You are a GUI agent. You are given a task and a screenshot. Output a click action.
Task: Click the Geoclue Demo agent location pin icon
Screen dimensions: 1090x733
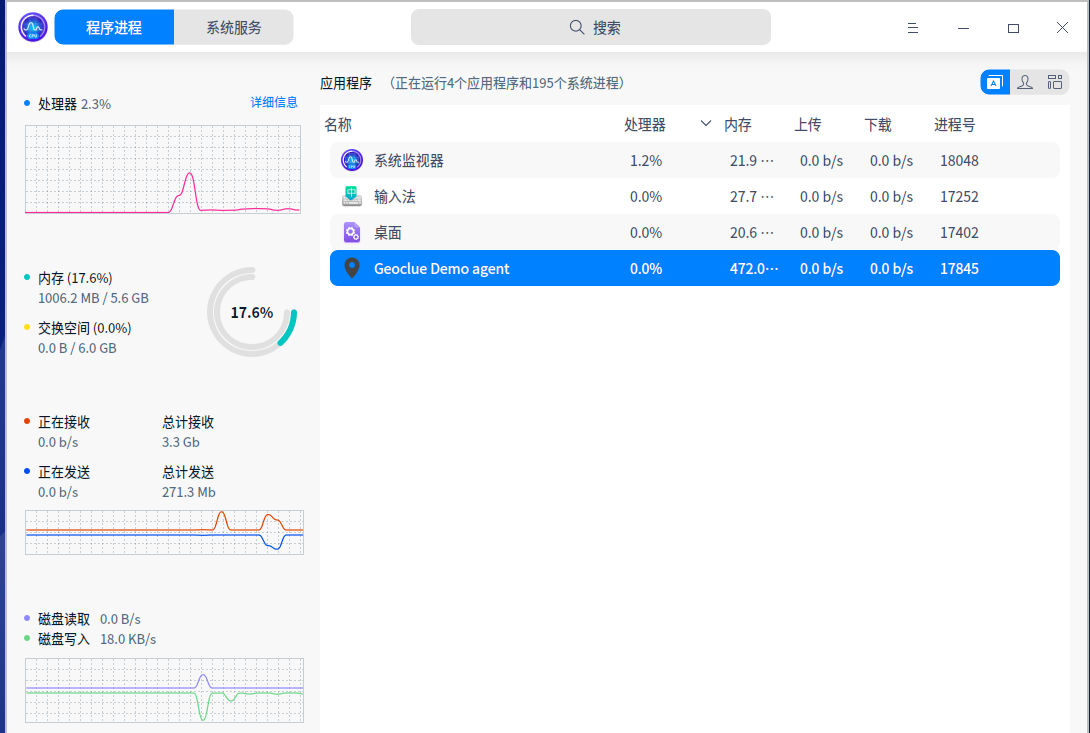click(351, 268)
